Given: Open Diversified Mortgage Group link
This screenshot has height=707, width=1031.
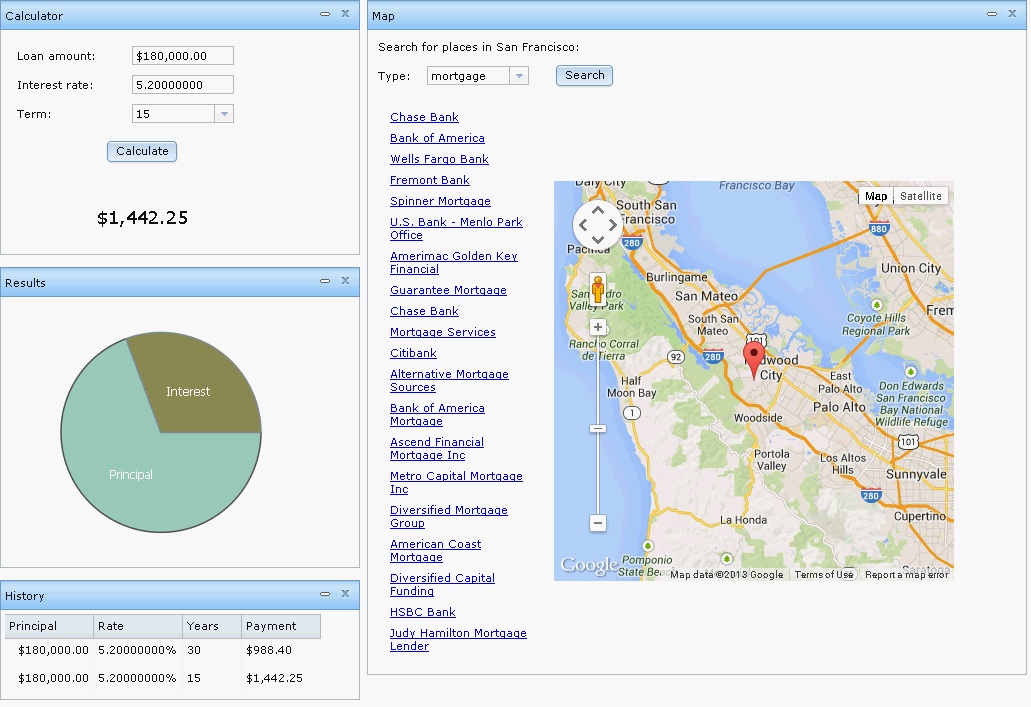Looking at the screenshot, I should pyautogui.click(x=448, y=517).
